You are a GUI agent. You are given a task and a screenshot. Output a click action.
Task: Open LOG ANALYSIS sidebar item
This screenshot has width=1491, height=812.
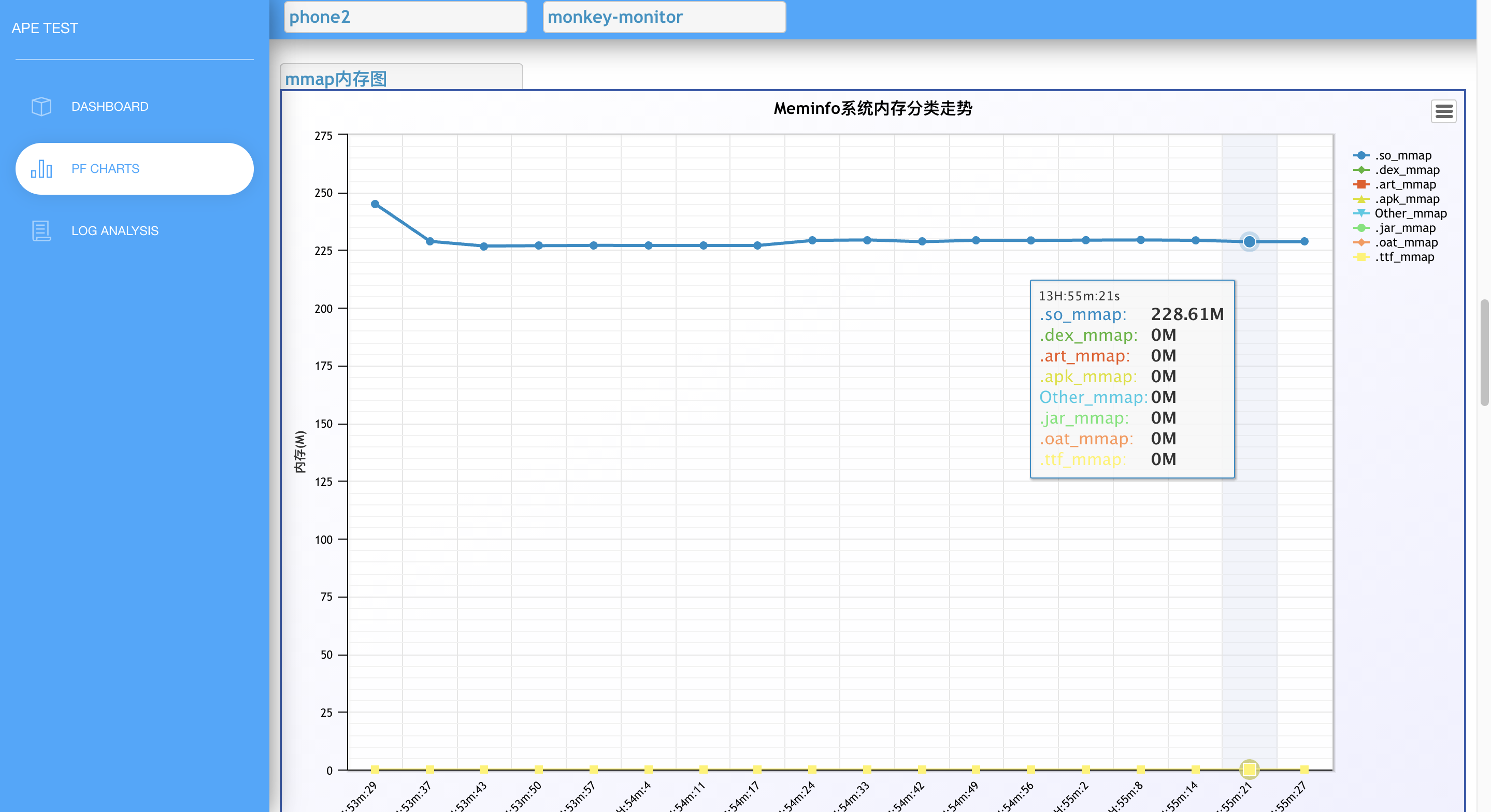coord(114,230)
